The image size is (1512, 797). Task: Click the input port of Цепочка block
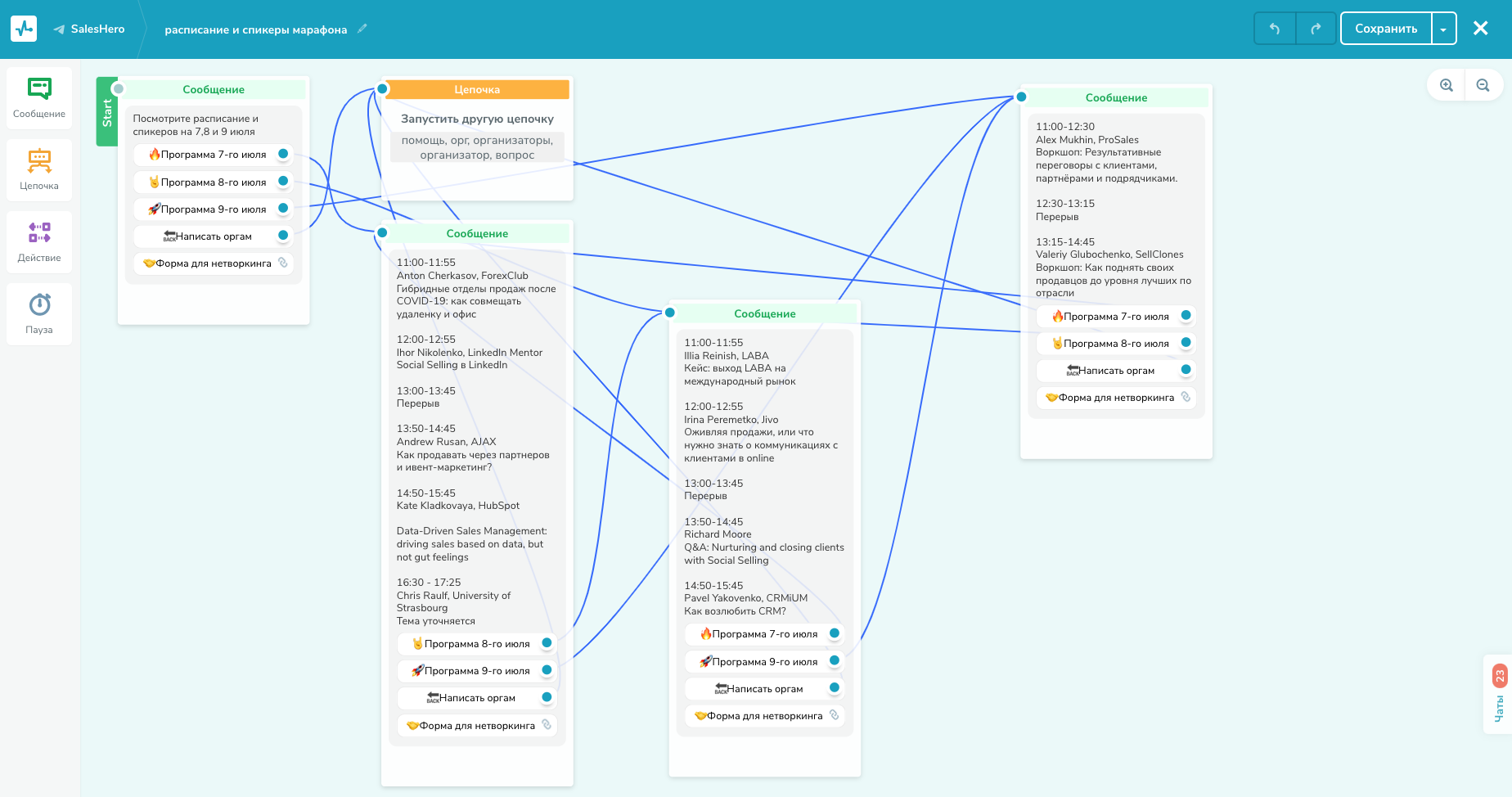click(382, 89)
